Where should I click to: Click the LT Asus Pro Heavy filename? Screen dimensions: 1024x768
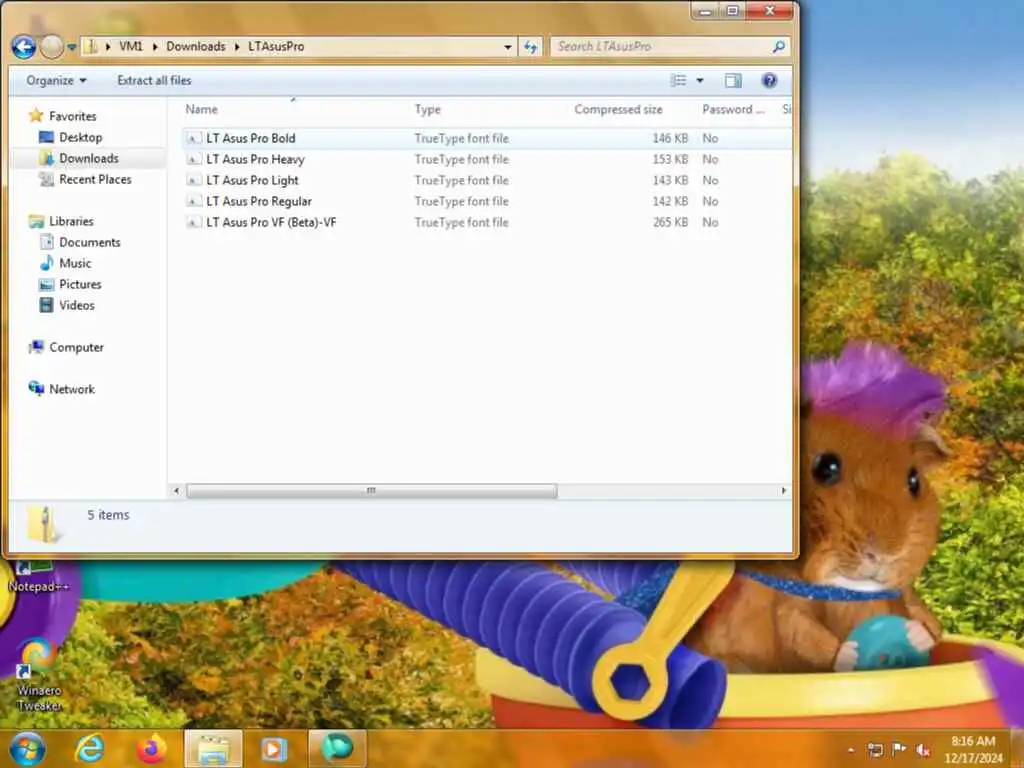[255, 159]
